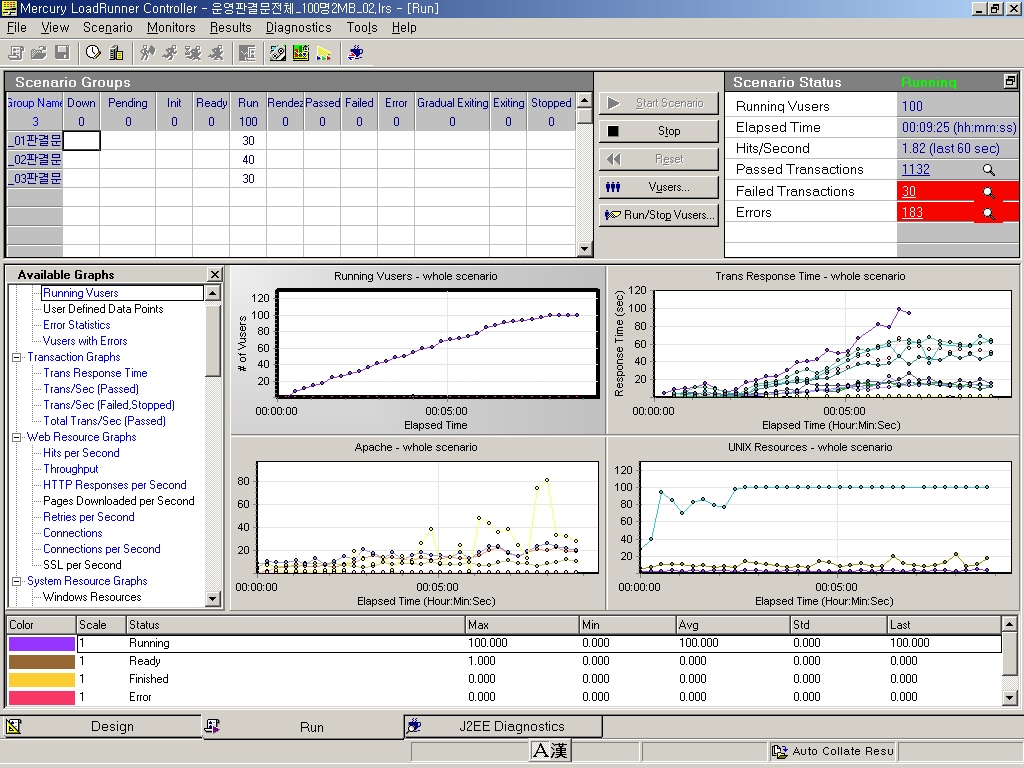Screen dimensions: 1024x768
Task: Open the Monitors menu
Action: (x=171, y=27)
